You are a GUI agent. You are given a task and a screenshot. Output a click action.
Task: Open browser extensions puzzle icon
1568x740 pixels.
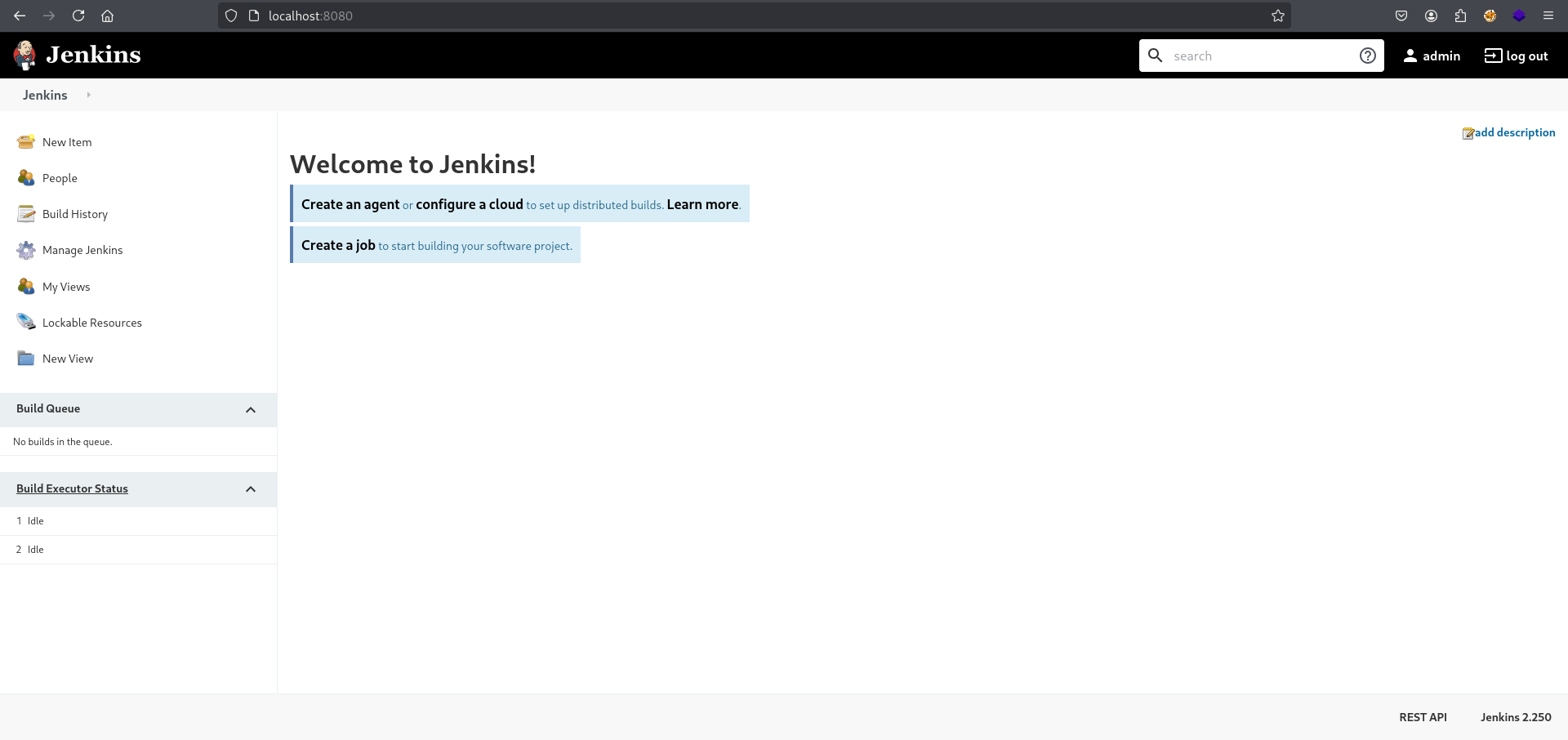tap(1460, 16)
